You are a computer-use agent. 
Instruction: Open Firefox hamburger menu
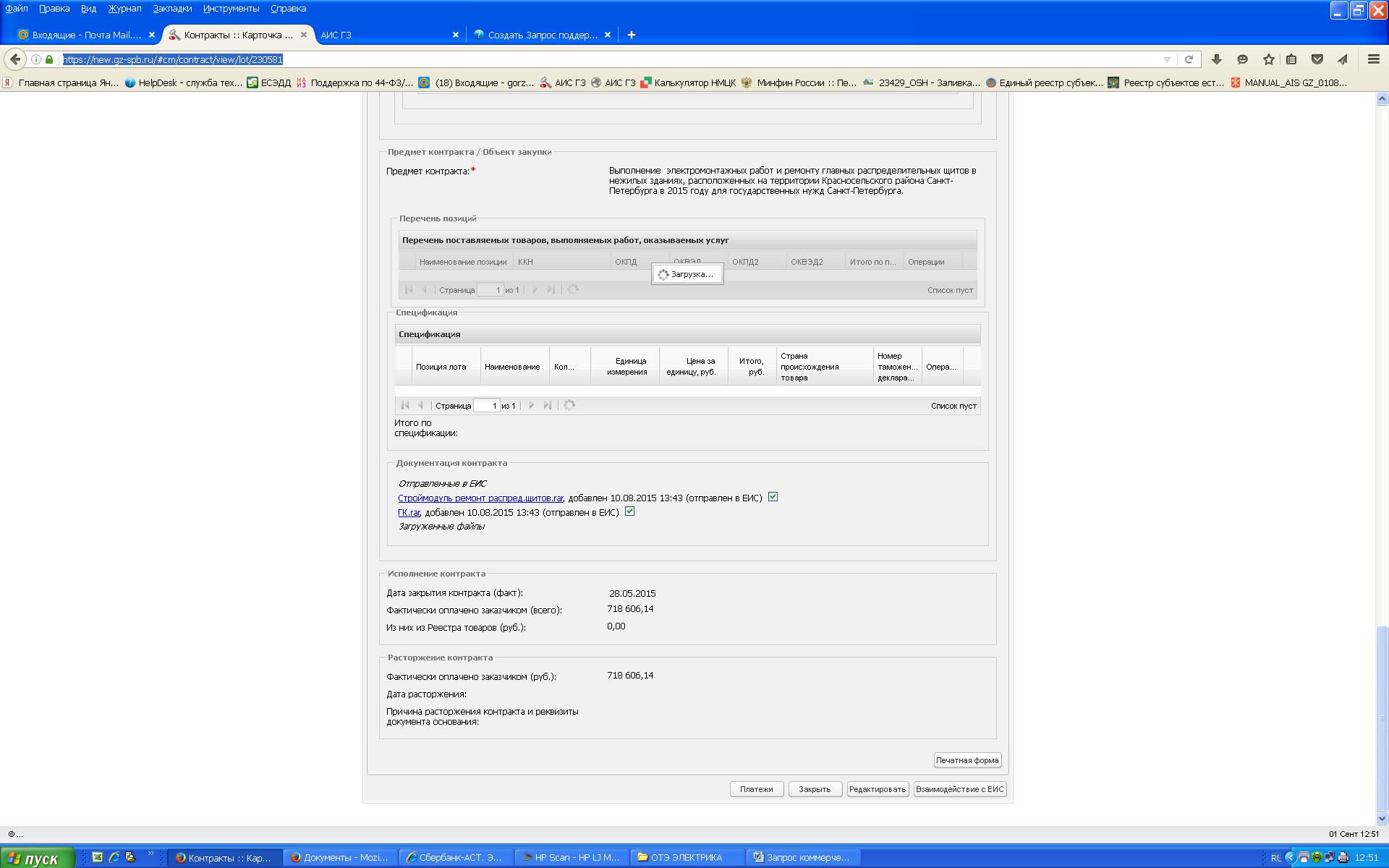tap(1373, 59)
